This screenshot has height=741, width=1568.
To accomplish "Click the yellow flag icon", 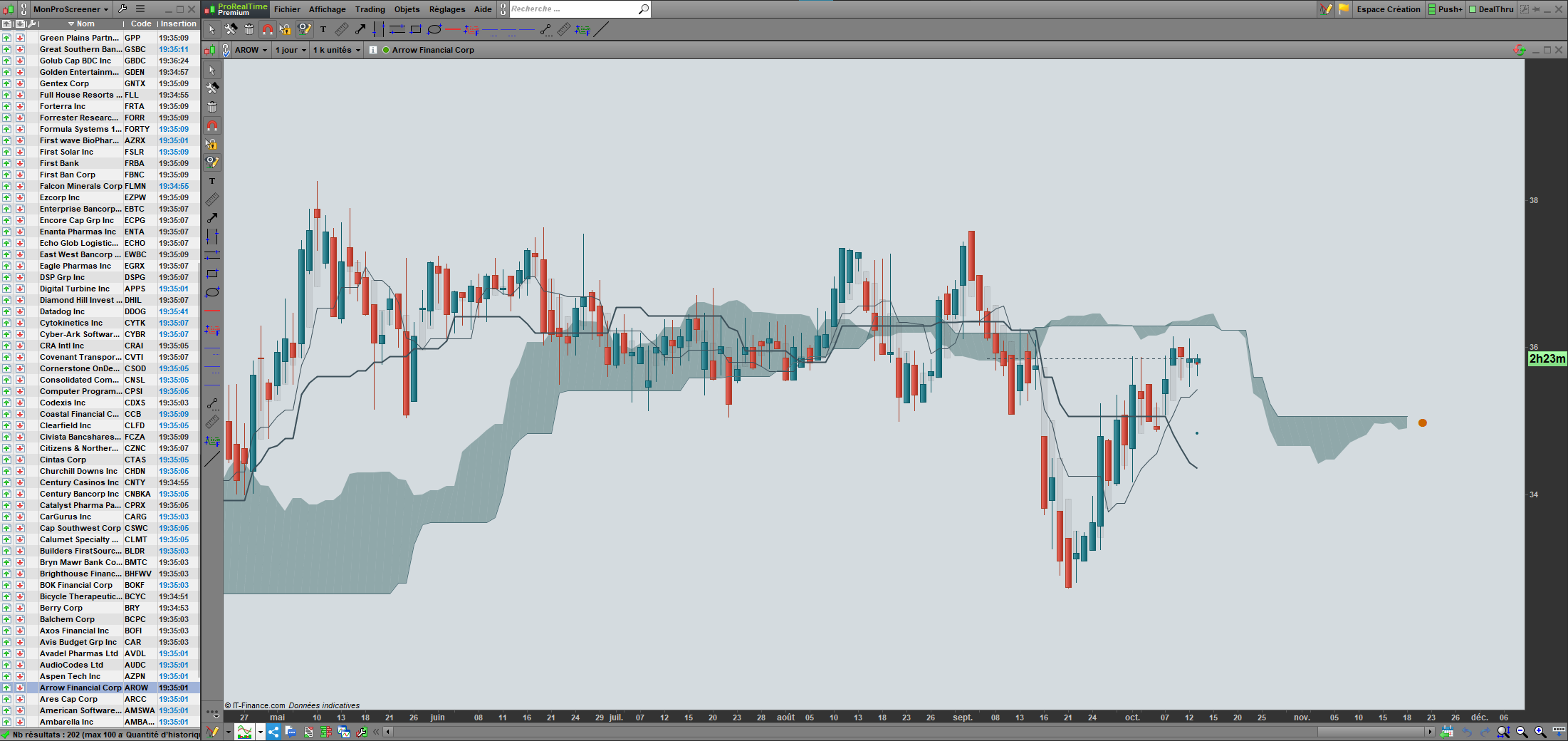I will coord(1344,9).
